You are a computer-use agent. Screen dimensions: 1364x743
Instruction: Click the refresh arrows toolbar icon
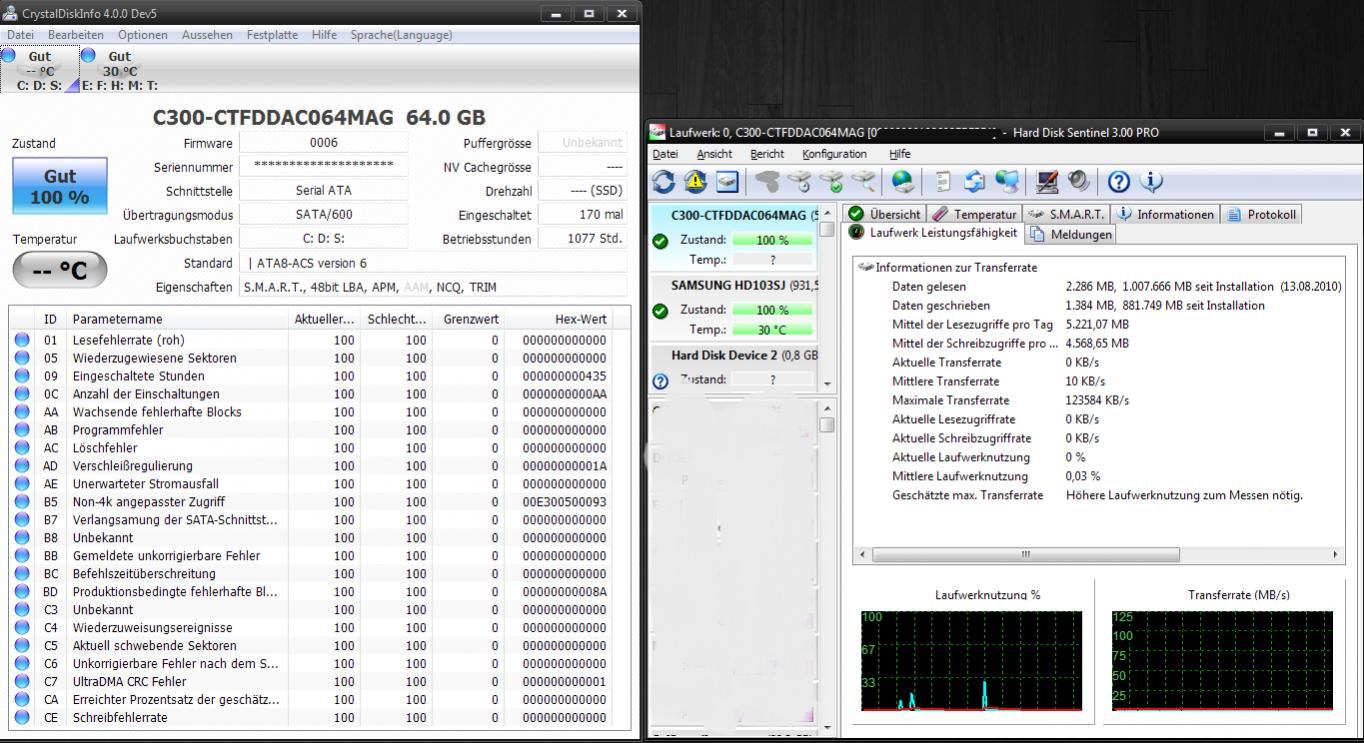tap(664, 182)
